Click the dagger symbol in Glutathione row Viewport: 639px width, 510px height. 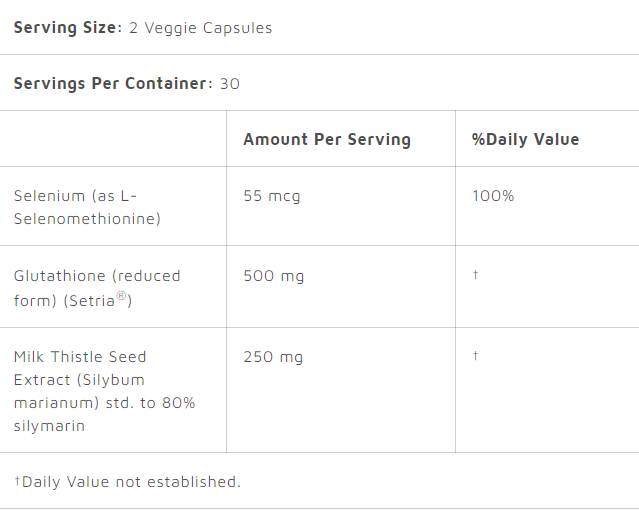(x=476, y=275)
